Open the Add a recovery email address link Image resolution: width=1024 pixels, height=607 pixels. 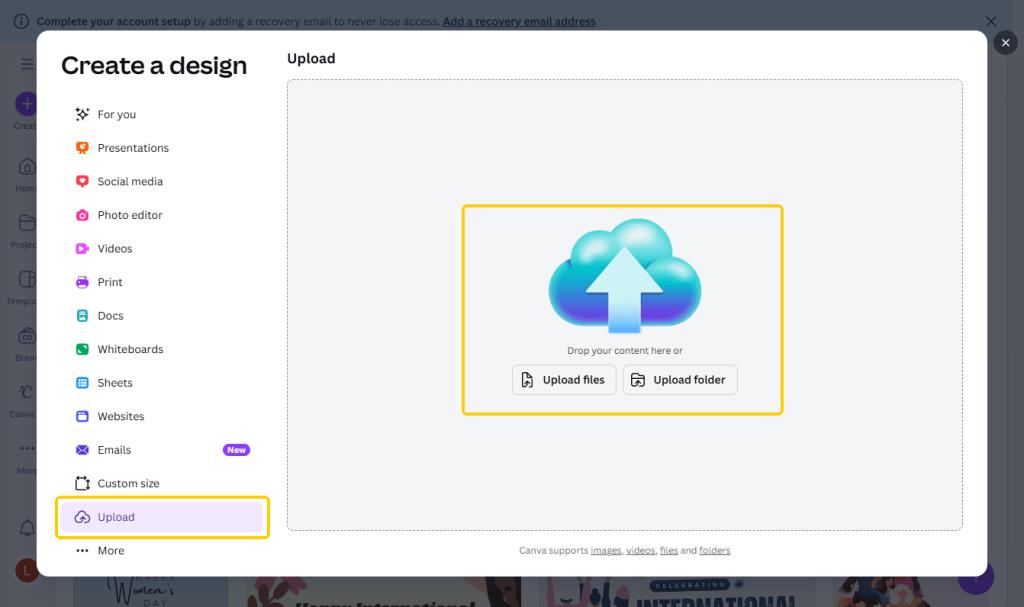(x=519, y=21)
